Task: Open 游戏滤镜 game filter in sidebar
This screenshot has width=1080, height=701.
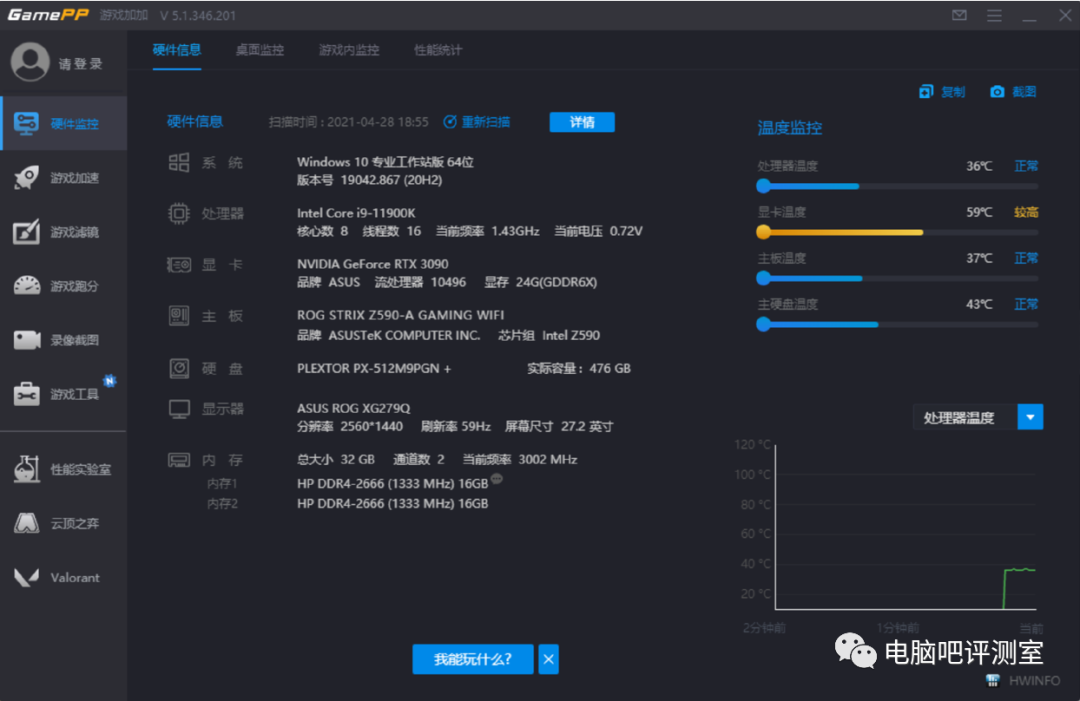Action: [63, 232]
